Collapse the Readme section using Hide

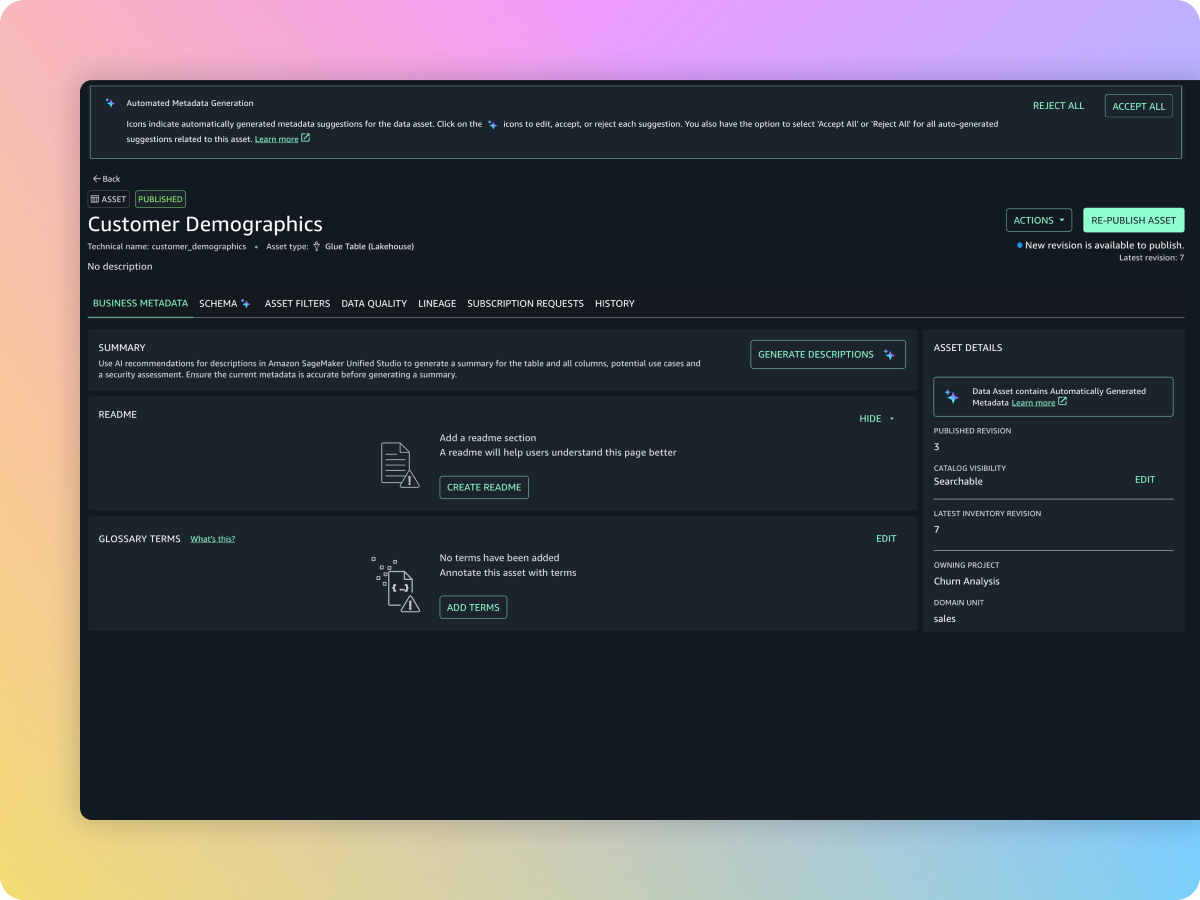pyautogui.click(x=876, y=419)
